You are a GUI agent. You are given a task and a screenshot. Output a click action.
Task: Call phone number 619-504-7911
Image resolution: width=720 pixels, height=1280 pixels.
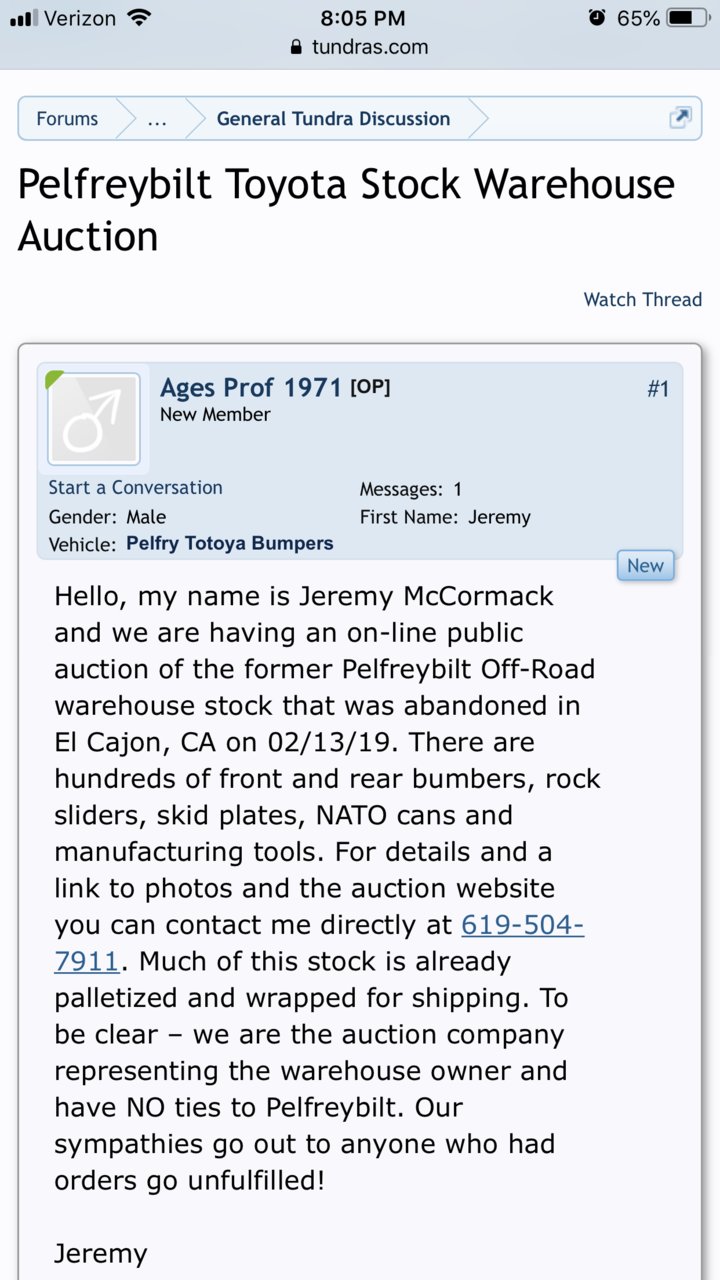[319, 943]
